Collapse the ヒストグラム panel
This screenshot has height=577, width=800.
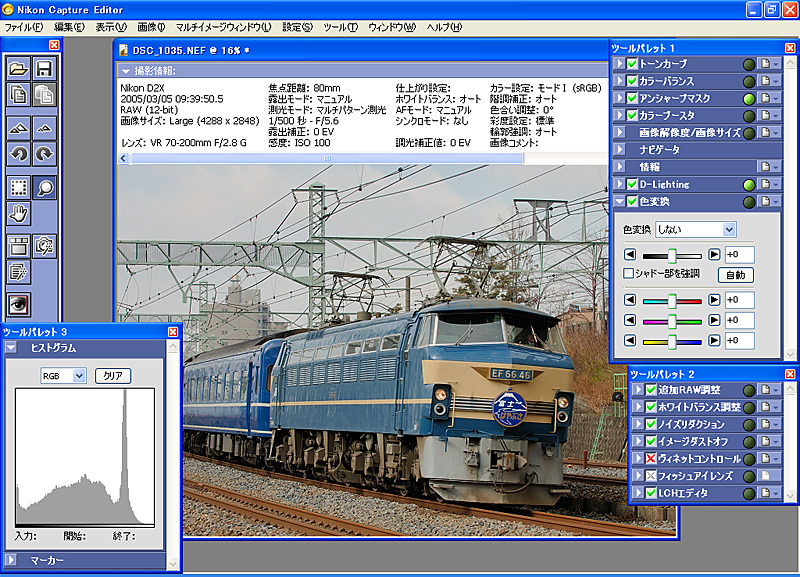(11, 348)
